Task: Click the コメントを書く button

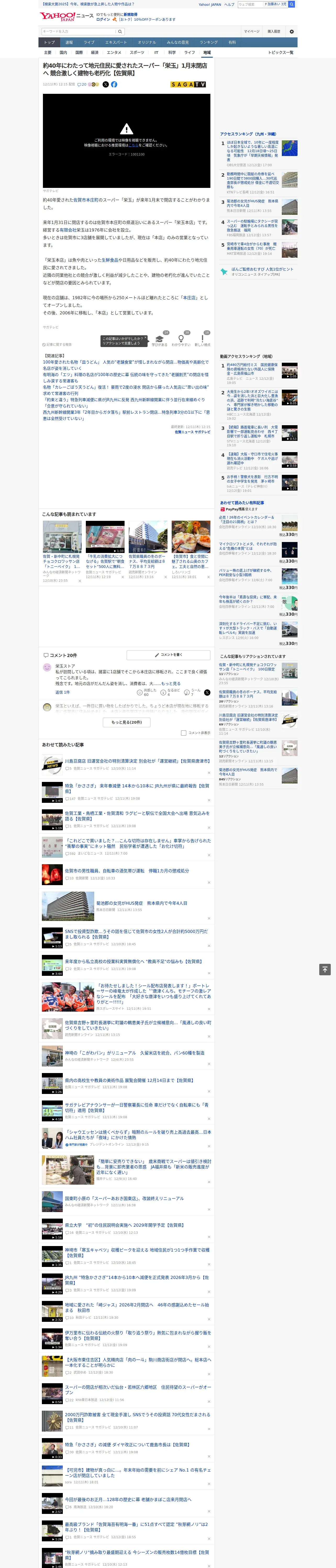Action: 169,655
